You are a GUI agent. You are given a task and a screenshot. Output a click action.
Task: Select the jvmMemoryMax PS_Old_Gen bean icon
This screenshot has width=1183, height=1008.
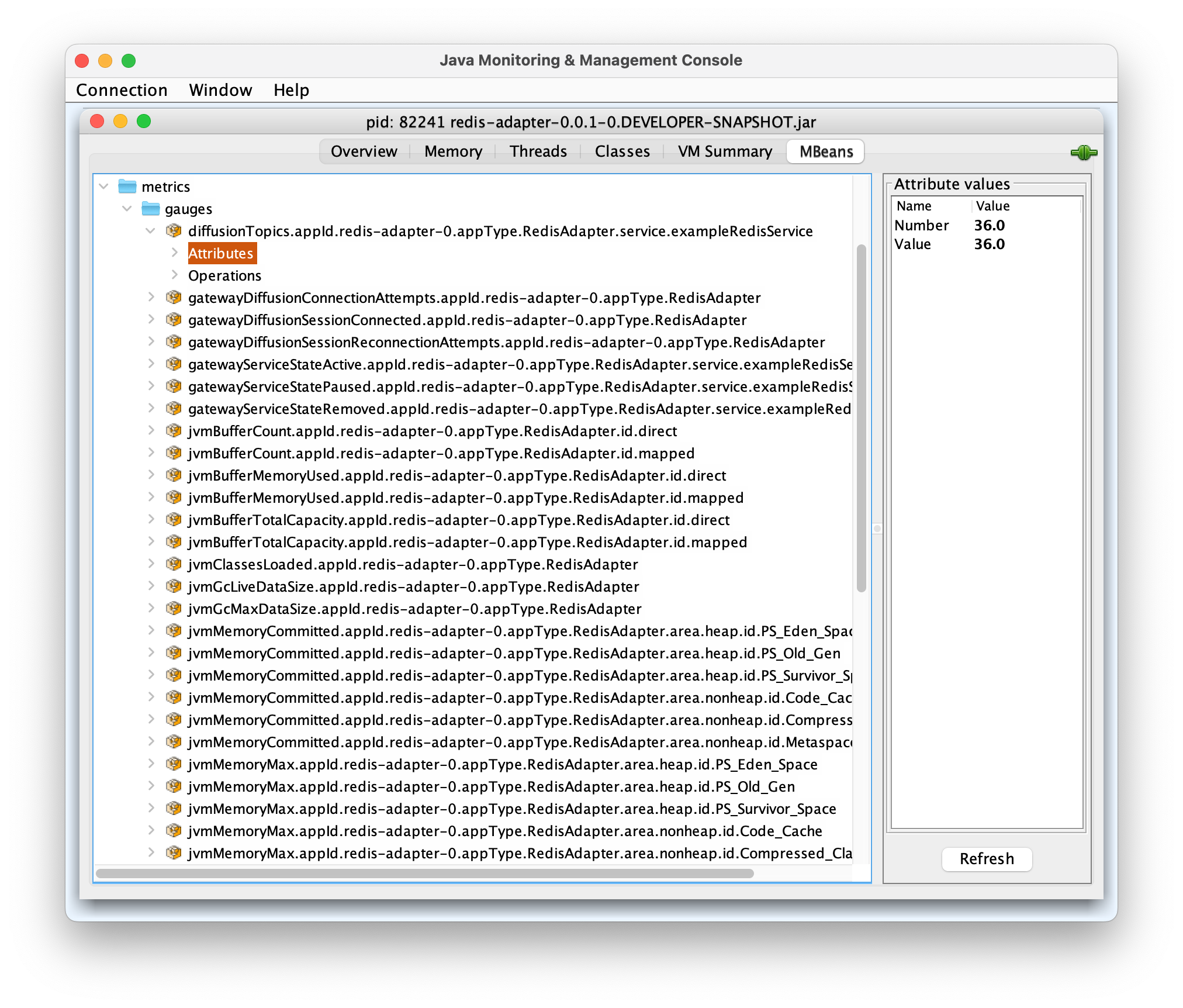(174, 786)
